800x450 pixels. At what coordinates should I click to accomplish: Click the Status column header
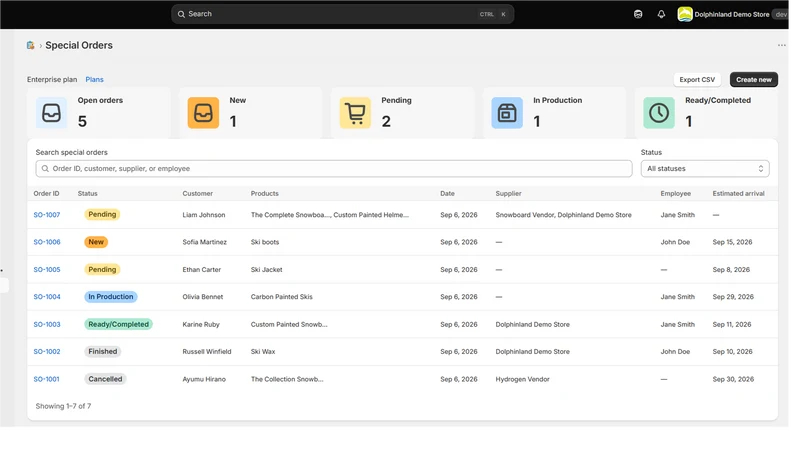click(x=88, y=194)
